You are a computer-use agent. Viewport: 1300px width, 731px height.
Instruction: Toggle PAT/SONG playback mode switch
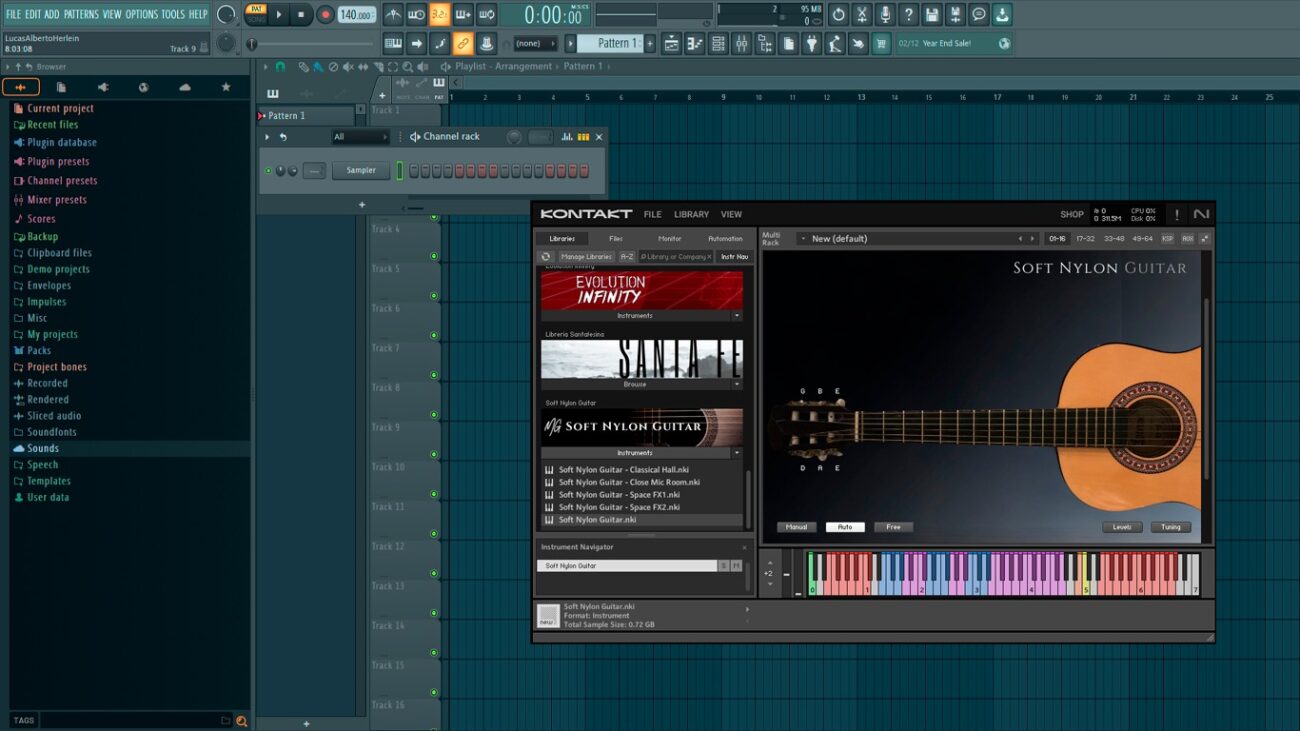point(256,14)
